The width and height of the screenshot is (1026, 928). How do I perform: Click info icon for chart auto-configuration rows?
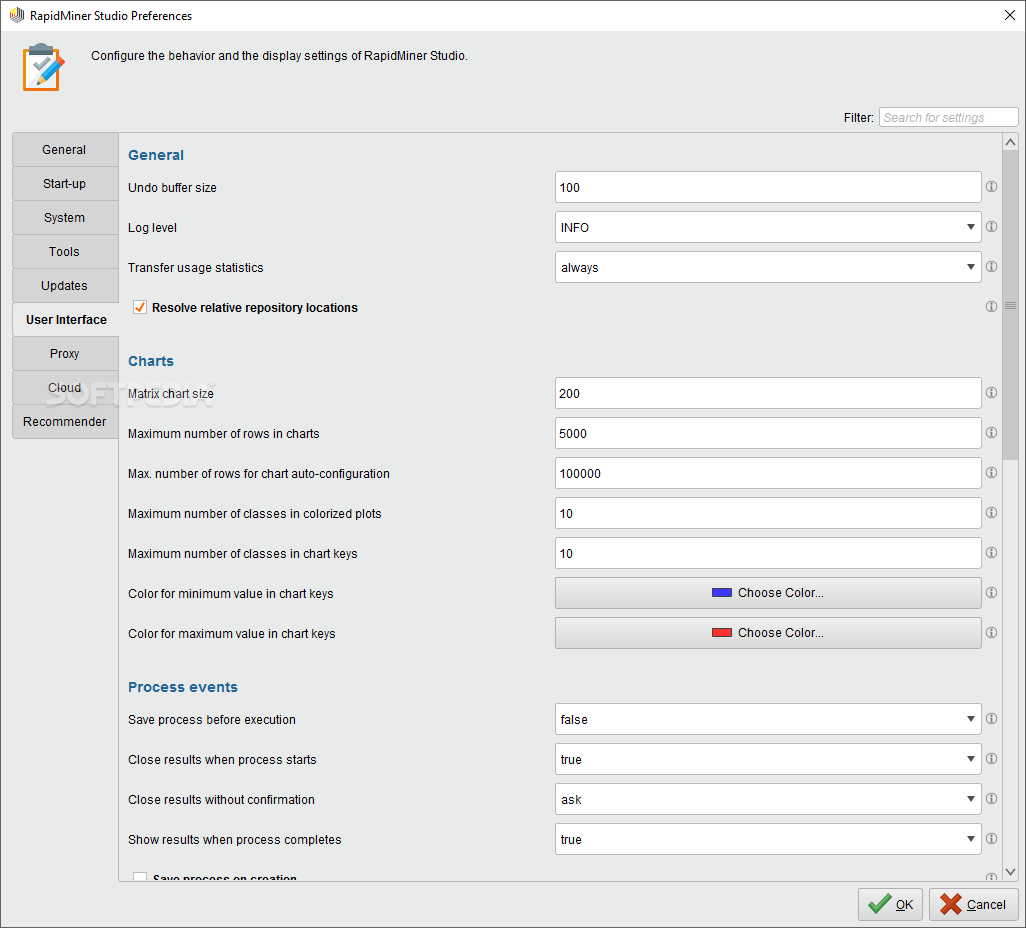pos(991,473)
